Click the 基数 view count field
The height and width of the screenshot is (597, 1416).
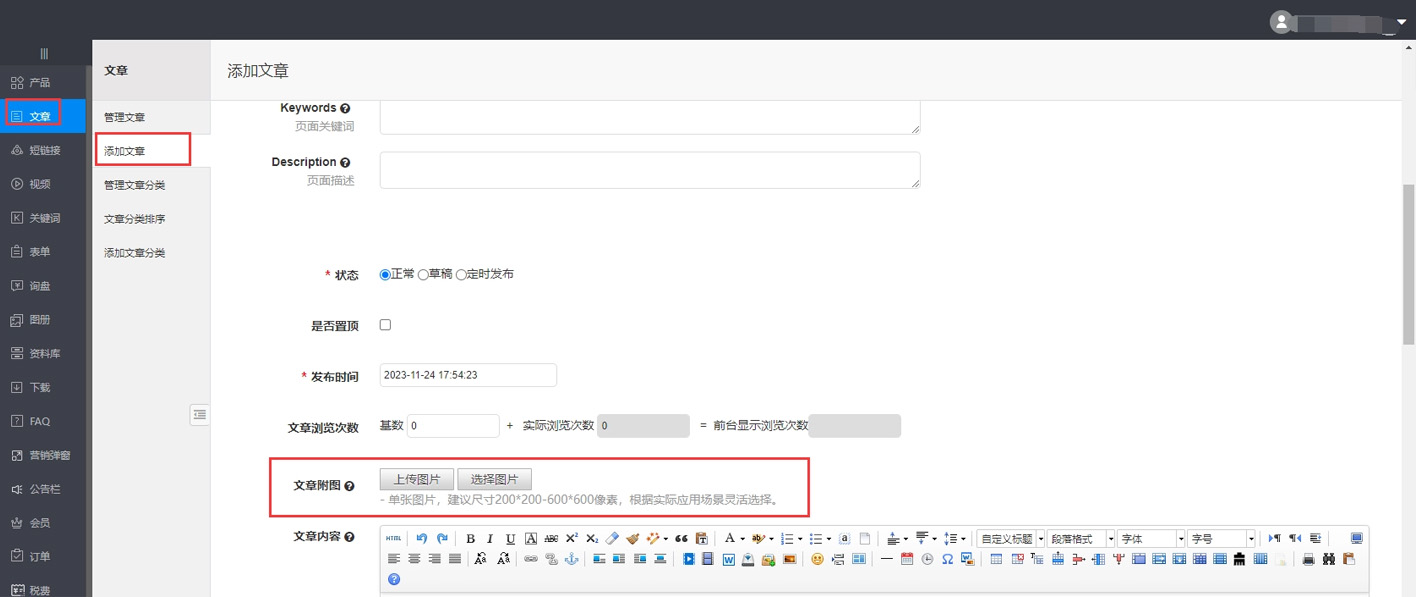[x=453, y=426]
